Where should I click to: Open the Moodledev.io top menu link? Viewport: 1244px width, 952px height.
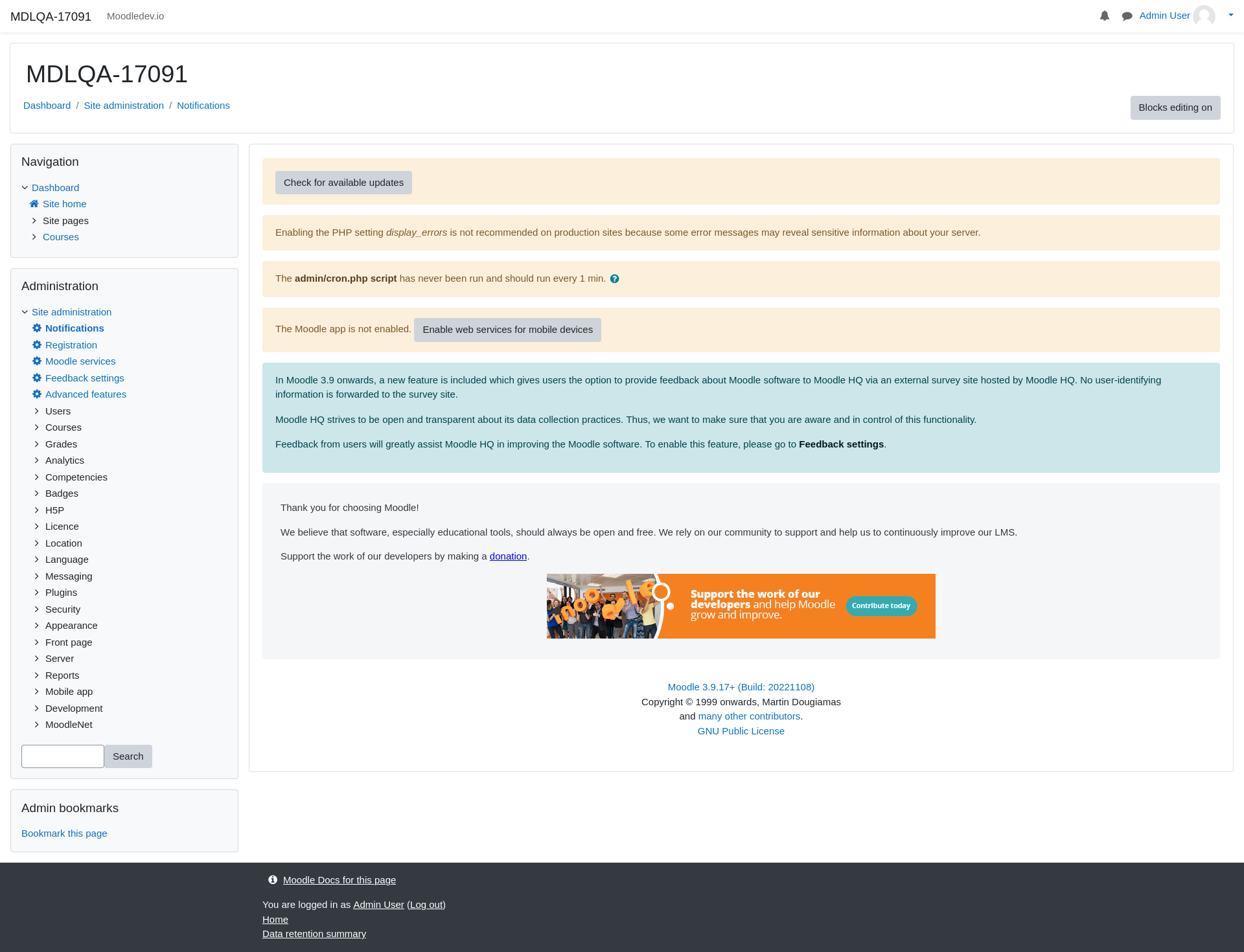coord(135,16)
